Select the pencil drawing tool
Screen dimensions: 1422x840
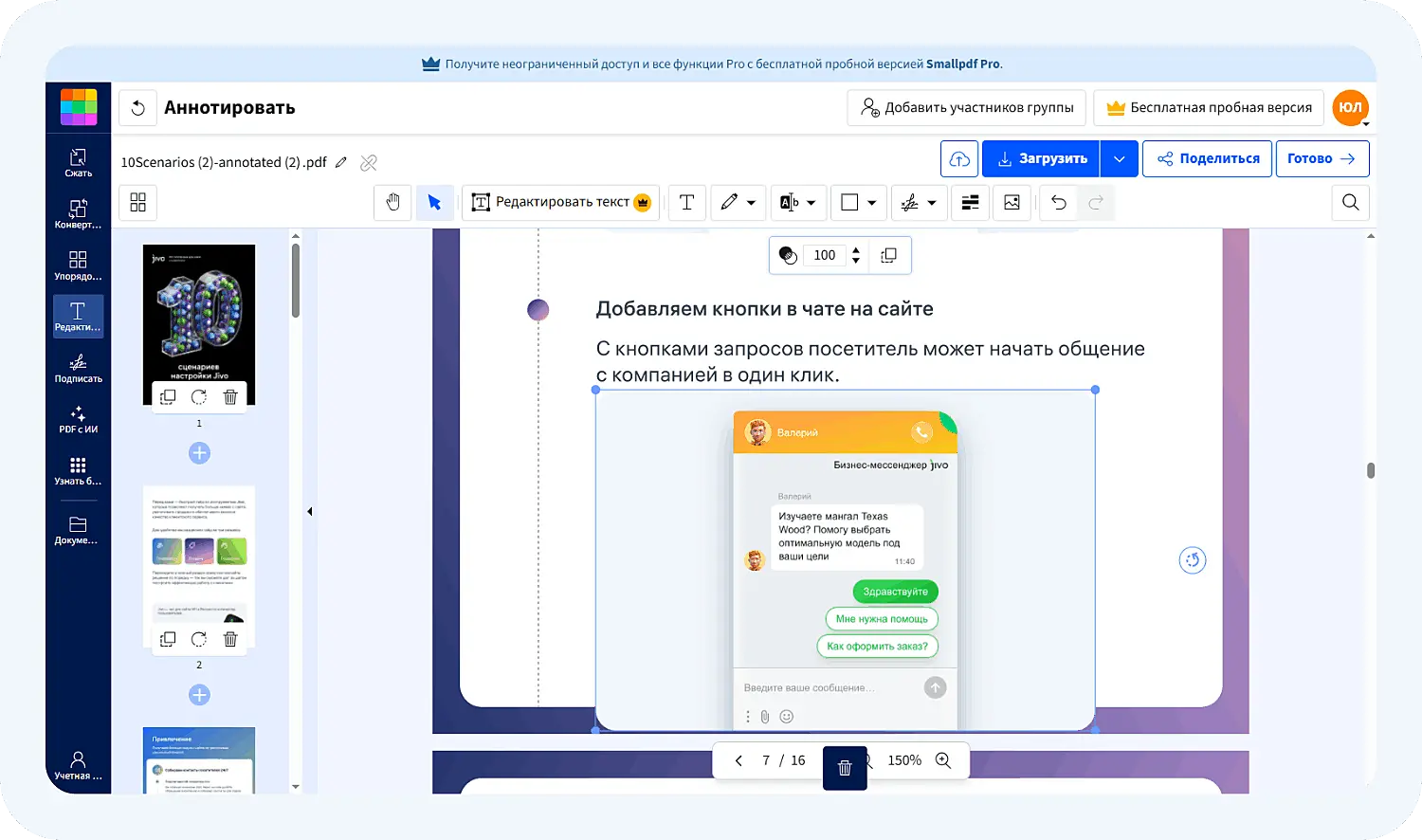[x=729, y=202]
